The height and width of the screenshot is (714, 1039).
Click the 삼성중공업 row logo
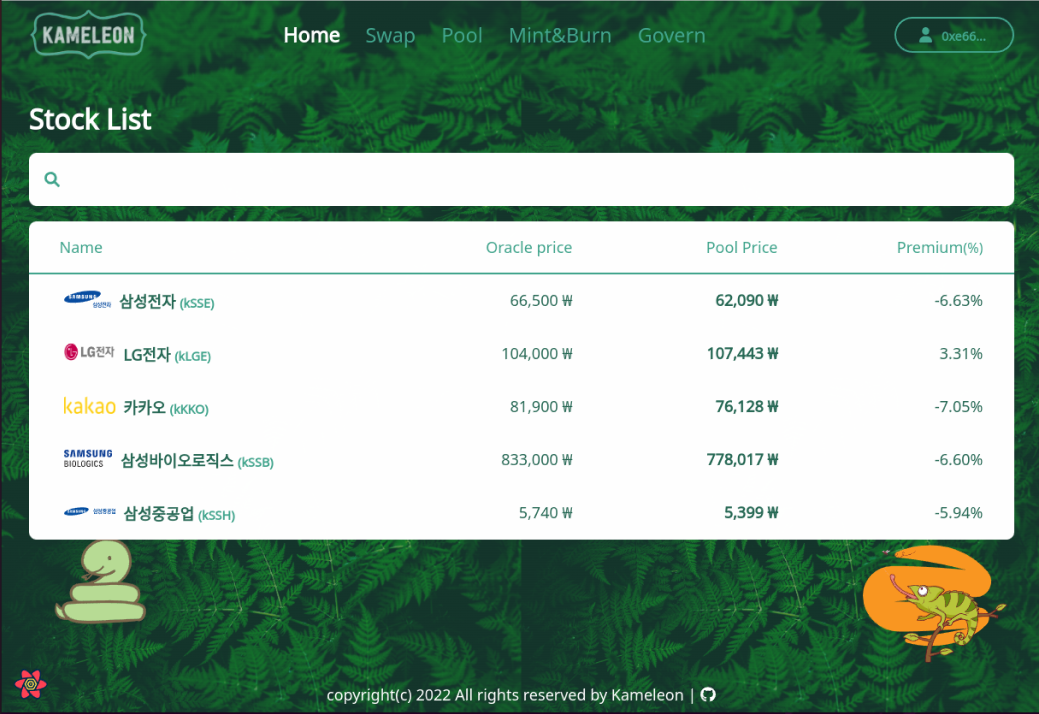click(x=89, y=511)
